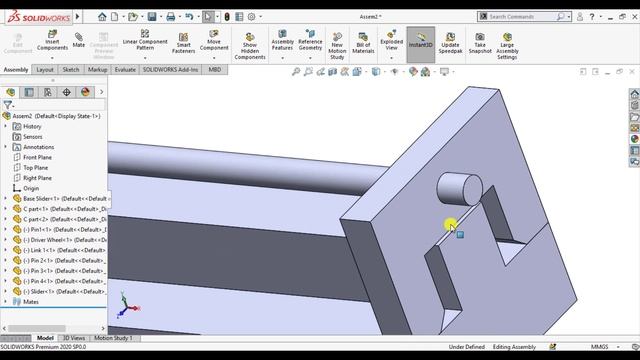Image resolution: width=640 pixels, height=360 pixels.
Task: Click Zoom to Area in view toolbar
Action: [x=308, y=72]
